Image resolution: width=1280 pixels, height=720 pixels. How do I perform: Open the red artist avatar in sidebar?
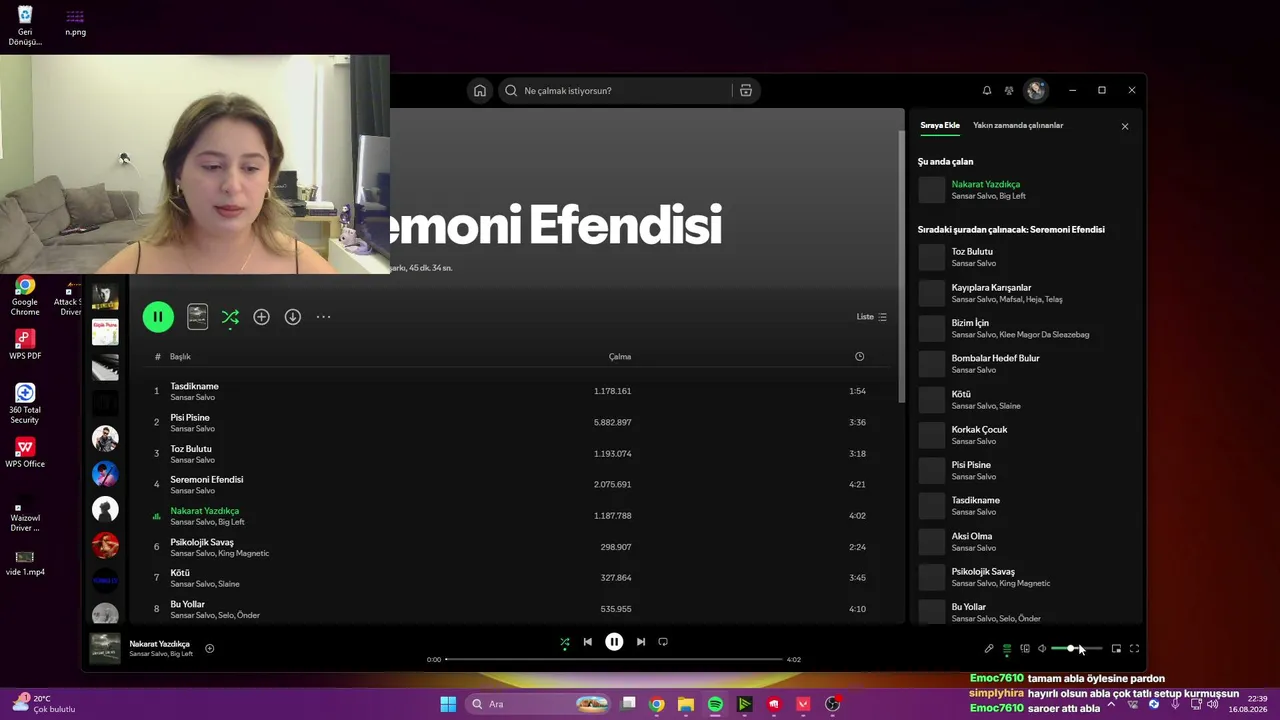point(105,545)
